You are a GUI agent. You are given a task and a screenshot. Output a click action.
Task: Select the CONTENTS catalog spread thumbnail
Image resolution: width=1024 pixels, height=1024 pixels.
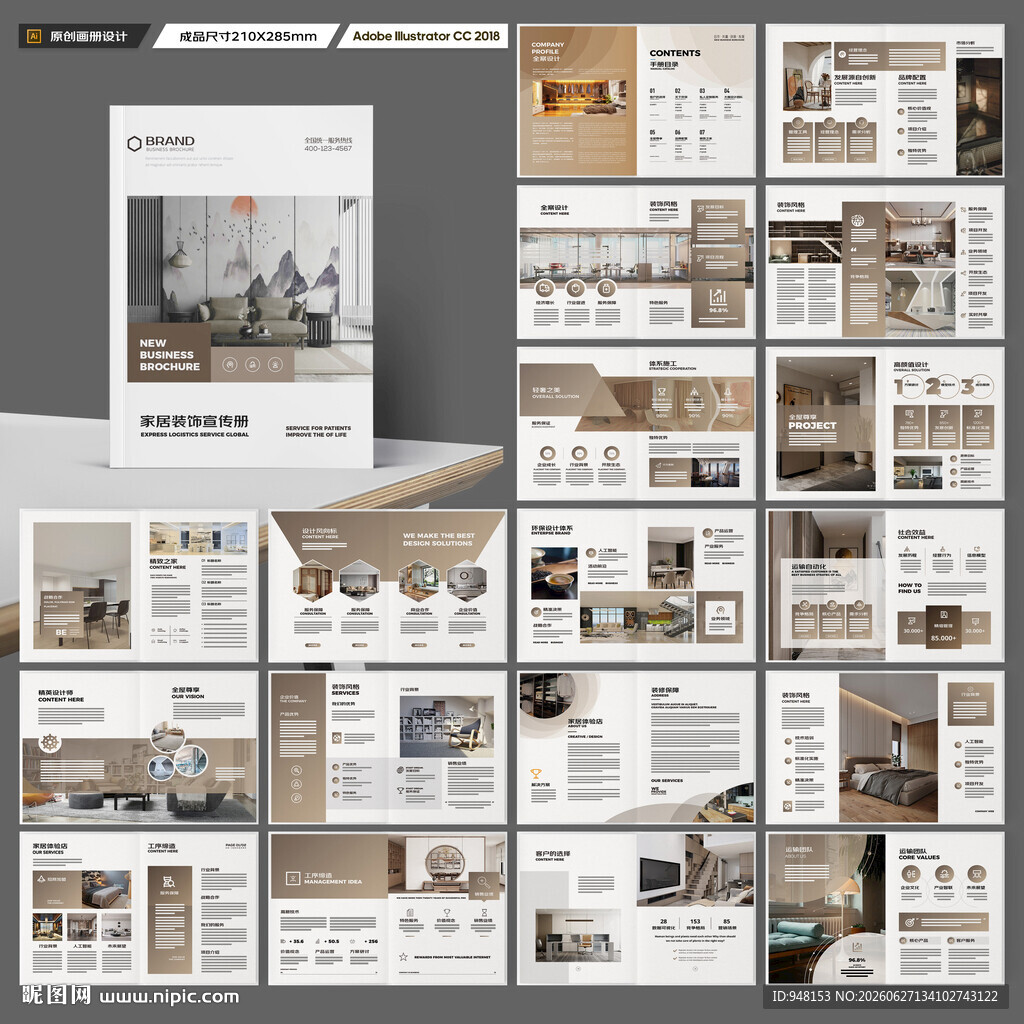637,101
